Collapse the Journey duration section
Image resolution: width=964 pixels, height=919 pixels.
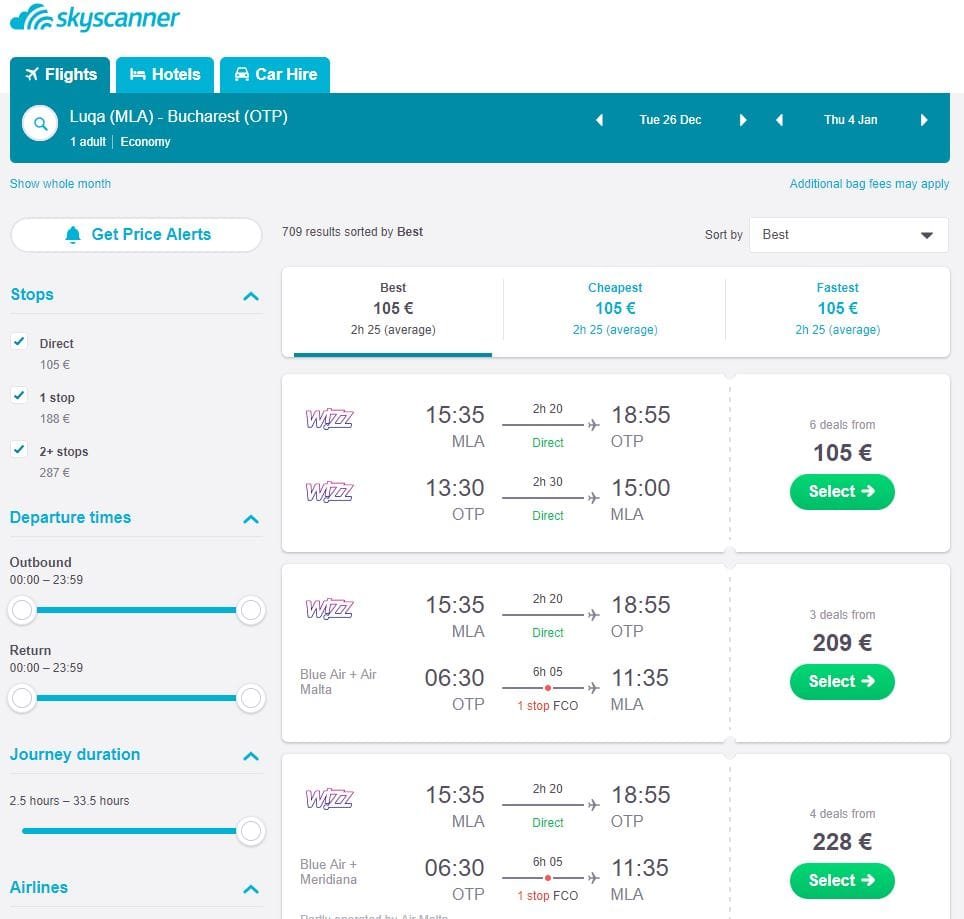click(251, 756)
